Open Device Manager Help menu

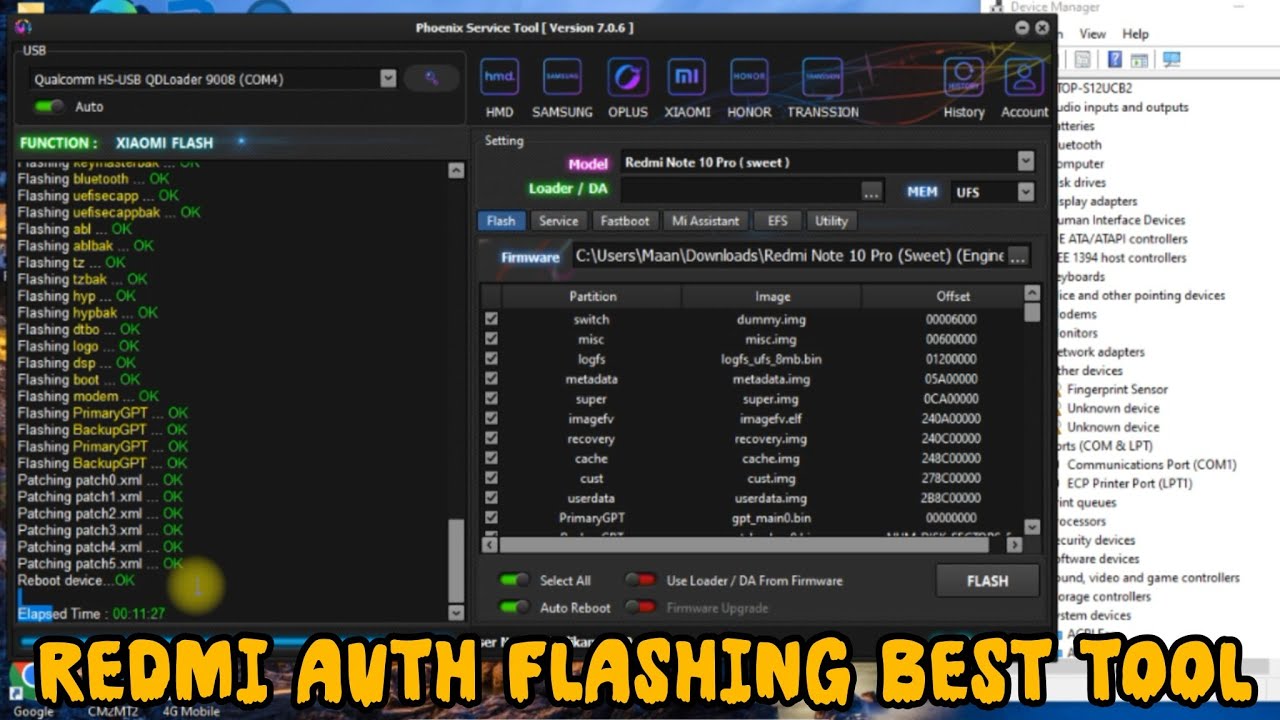[1135, 33]
